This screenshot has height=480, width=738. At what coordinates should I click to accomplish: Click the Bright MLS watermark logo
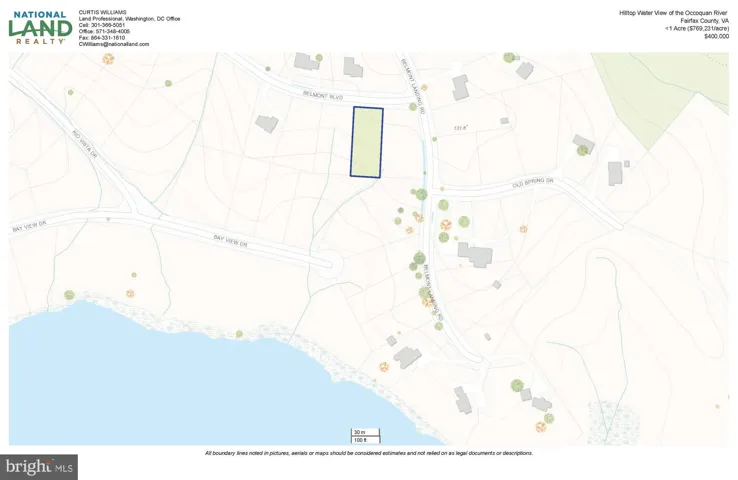coord(40,466)
